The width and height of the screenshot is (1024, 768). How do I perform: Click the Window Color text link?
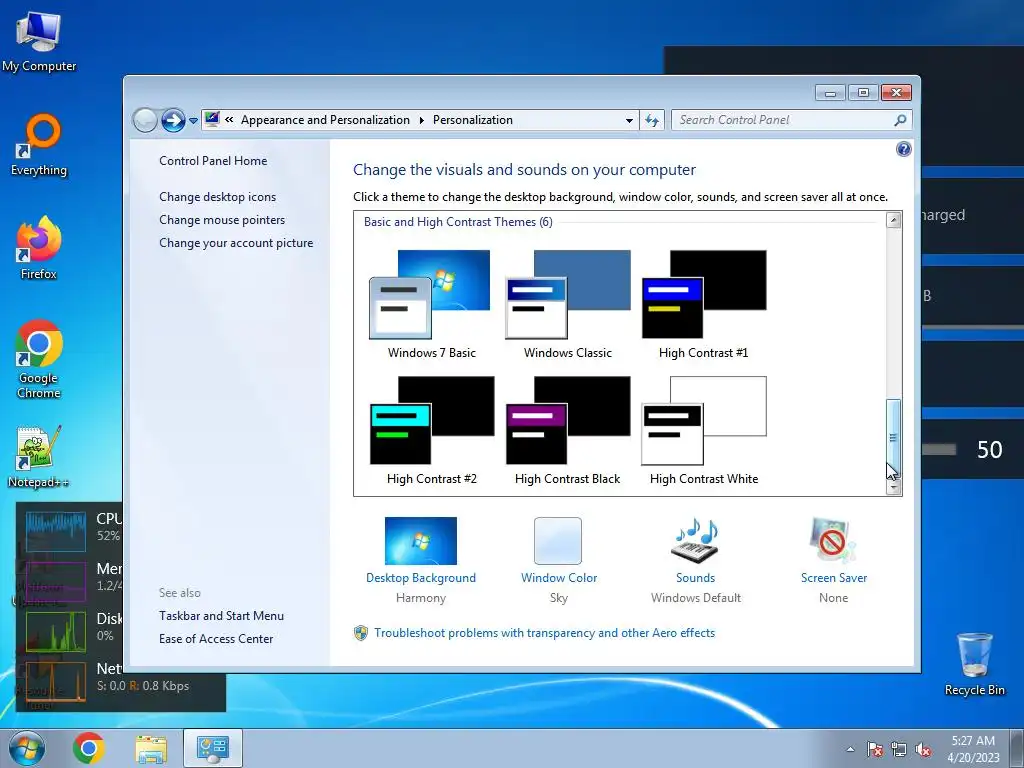point(559,578)
